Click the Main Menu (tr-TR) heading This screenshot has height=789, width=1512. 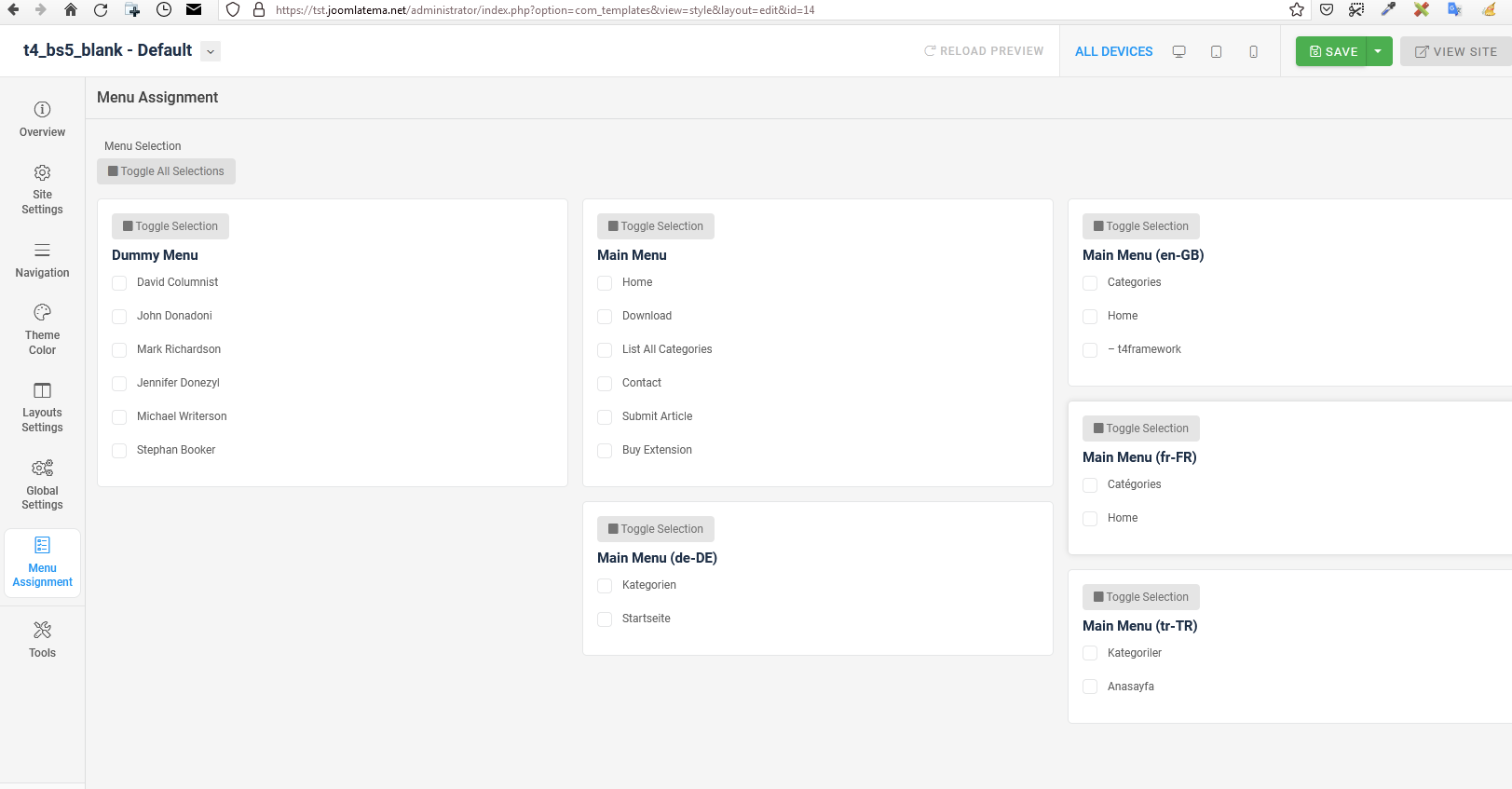pyautogui.click(x=1140, y=626)
